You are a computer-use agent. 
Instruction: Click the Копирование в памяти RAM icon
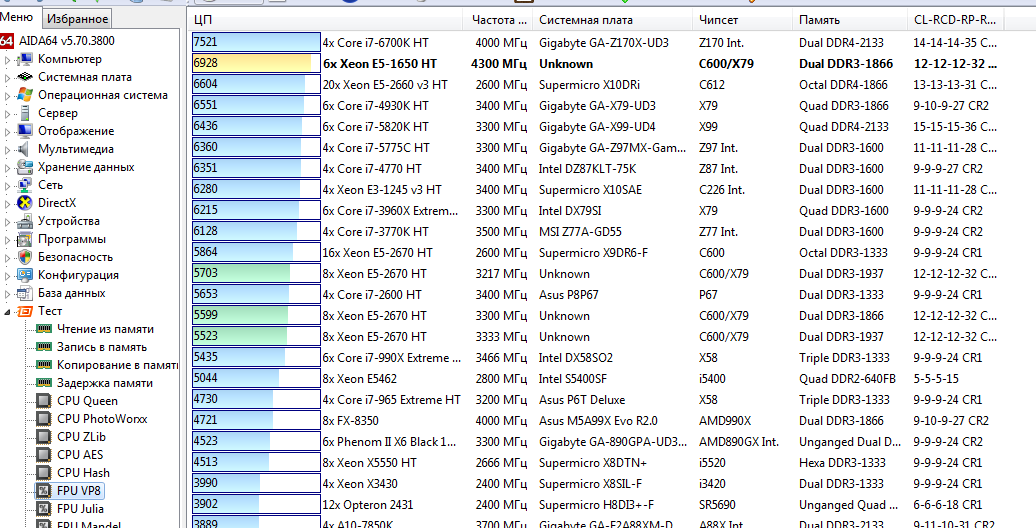point(44,365)
